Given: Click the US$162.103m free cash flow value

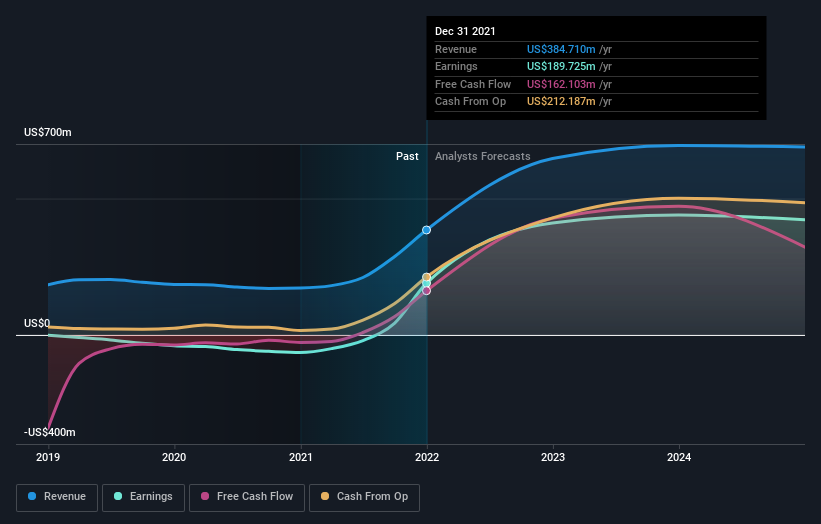Looking at the screenshot, I should (561, 84).
